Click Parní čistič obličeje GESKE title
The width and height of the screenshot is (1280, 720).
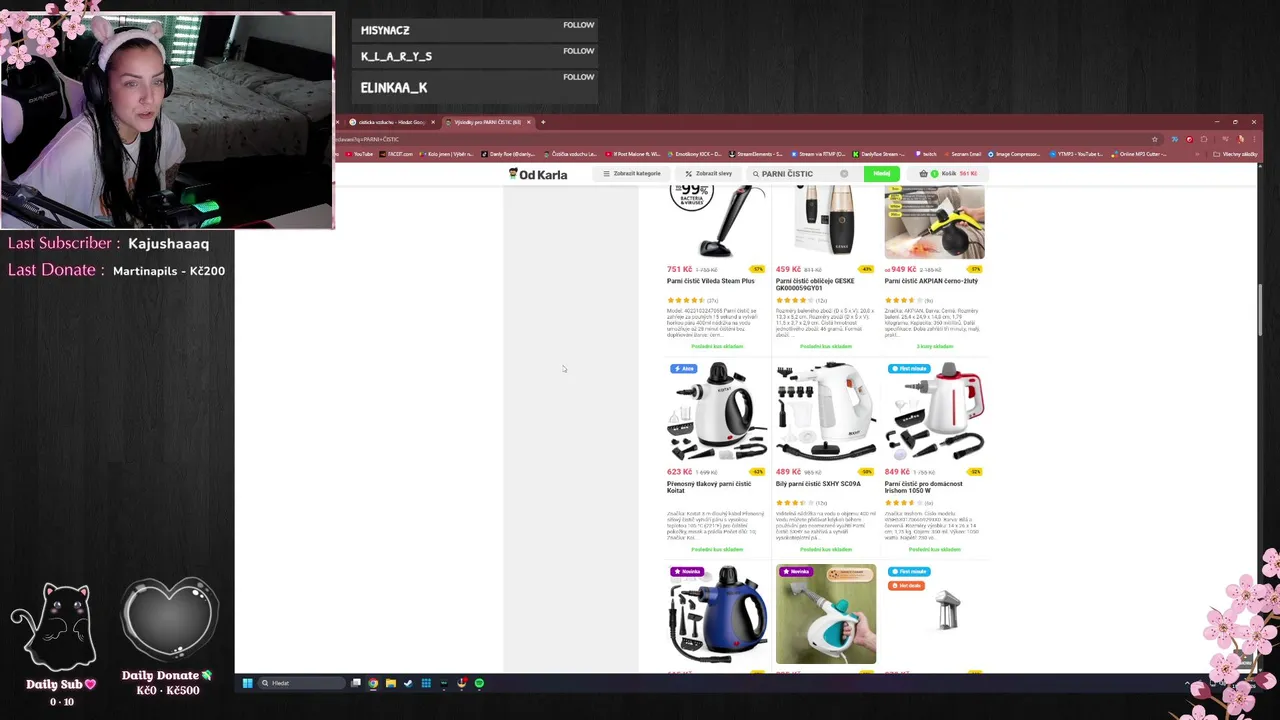tap(815, 284)
